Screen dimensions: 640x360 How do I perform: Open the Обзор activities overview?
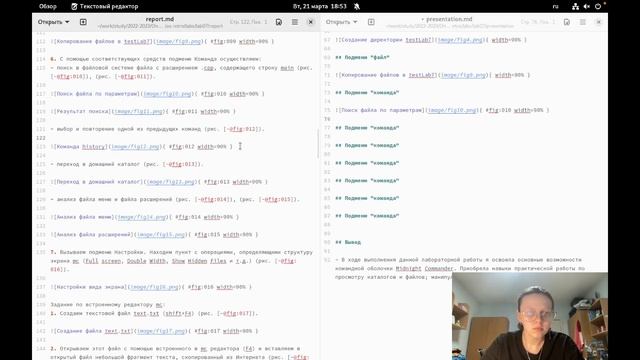click(x=47, y=6)
